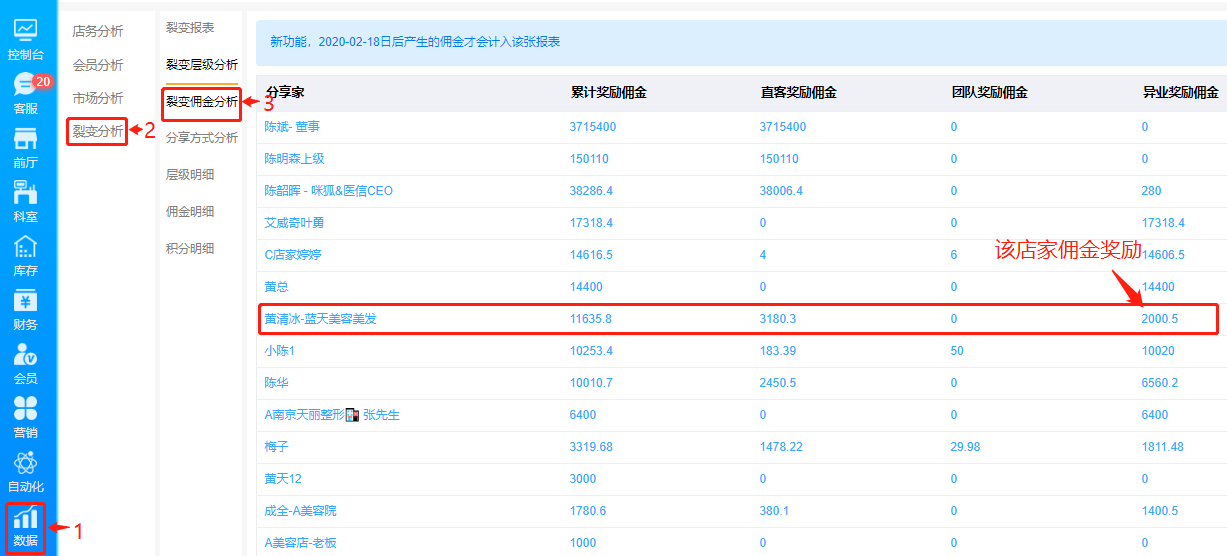The width and height of the screenshot is (1227, 556).
Task: Click cumulative commission value 3319.68
Action: (x=591, y=447)
